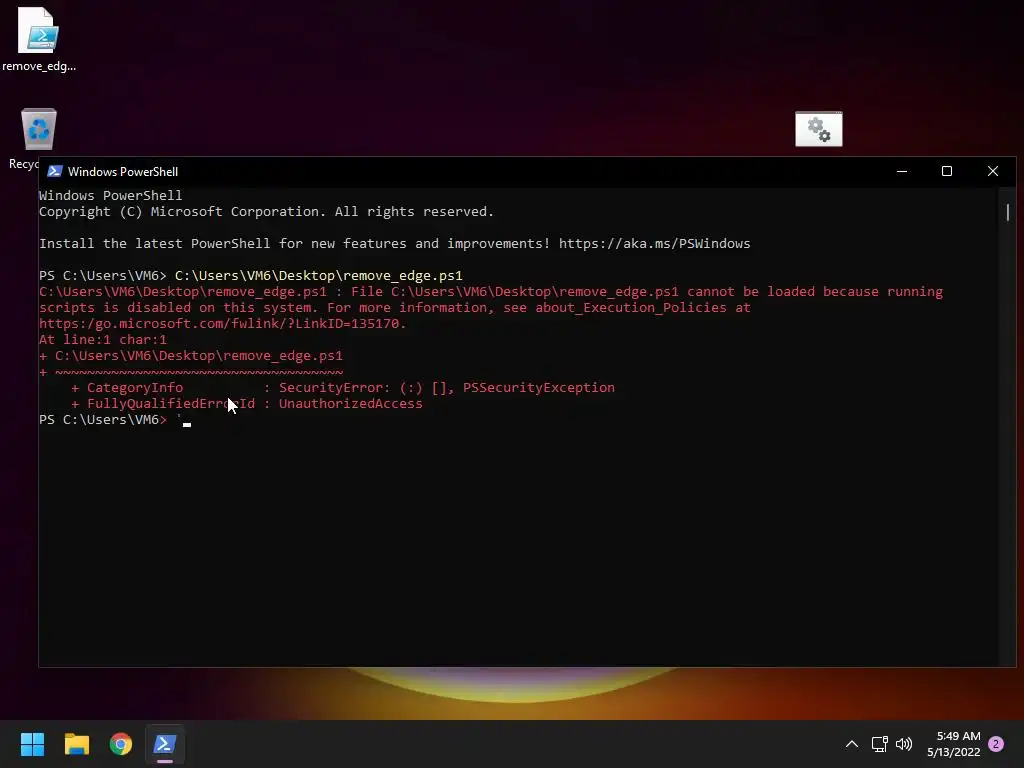This screenshot has width=1024, height=768.
Task: Open the remove_edge PowerShell script desktop icon
Action: click(x=39, y=39)
